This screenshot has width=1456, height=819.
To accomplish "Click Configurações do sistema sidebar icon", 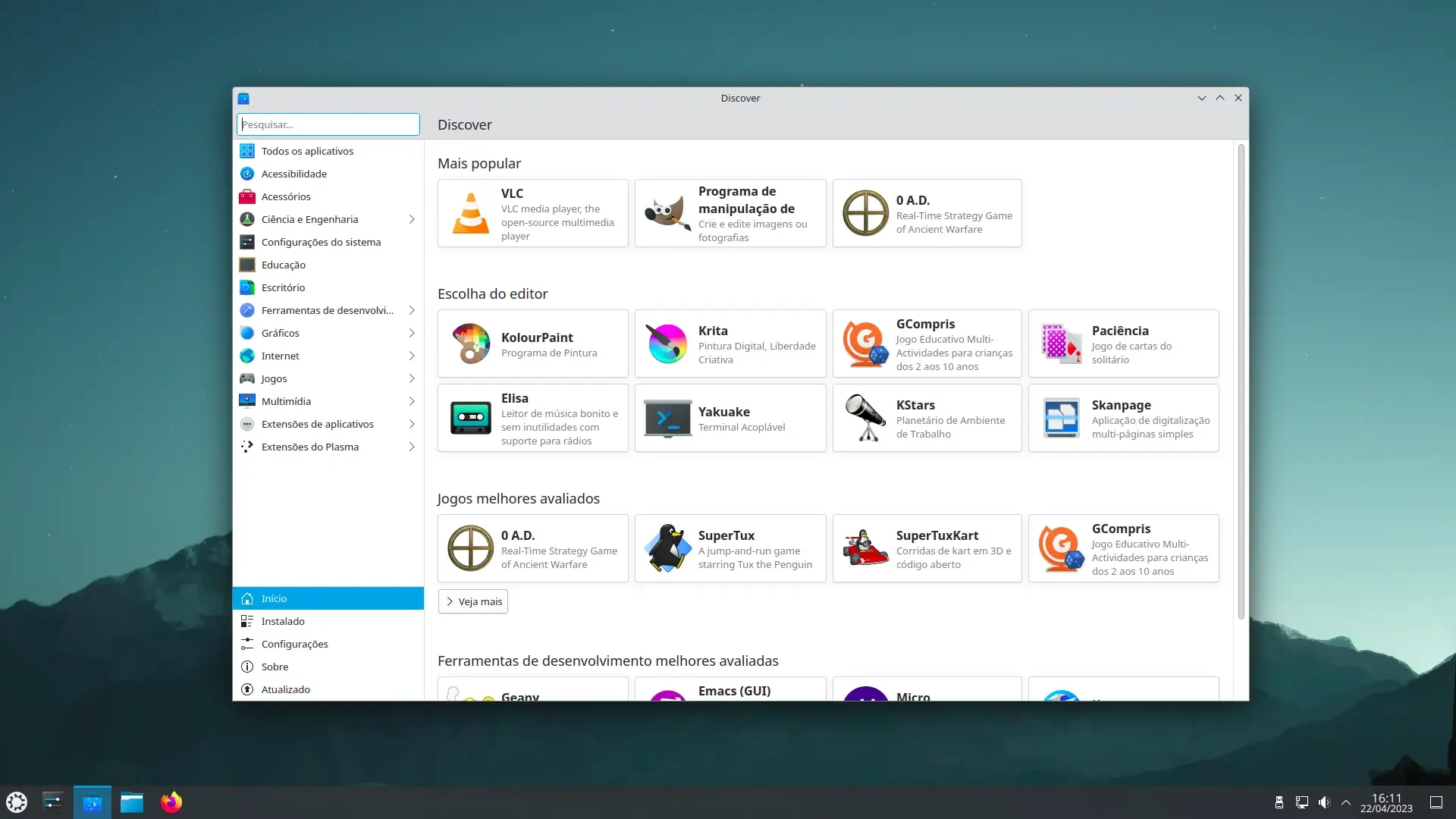I will coord(247,242).
